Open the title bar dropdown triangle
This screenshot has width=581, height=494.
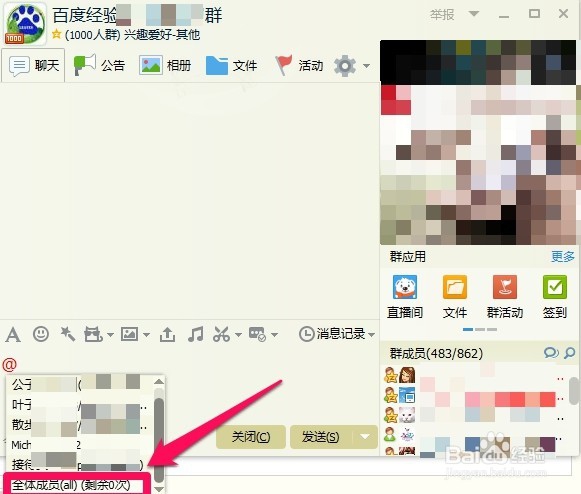[474, 14]
